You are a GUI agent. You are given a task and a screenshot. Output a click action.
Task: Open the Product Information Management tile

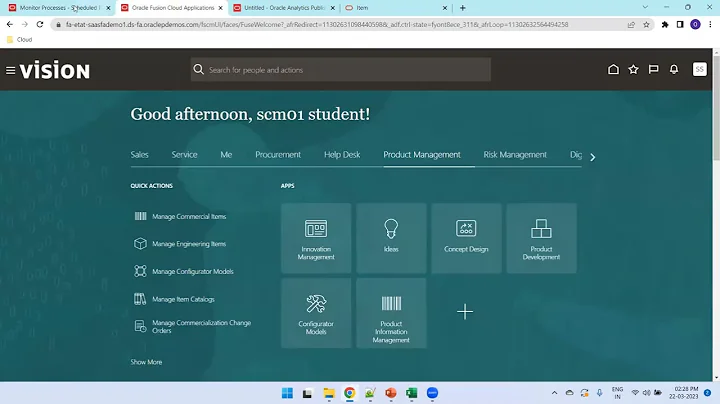(391, 313)
